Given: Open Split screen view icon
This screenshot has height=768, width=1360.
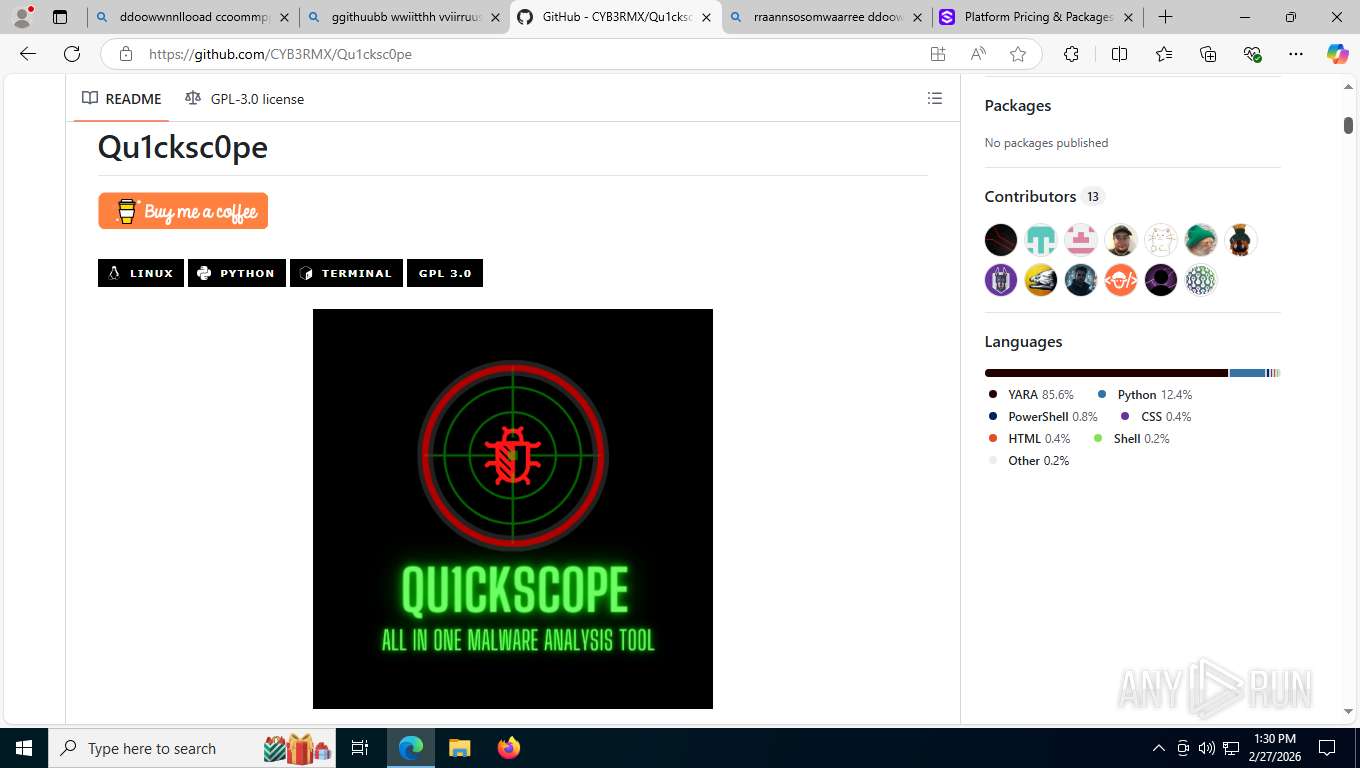Looking at the screenshot, I should [1119, 54].
